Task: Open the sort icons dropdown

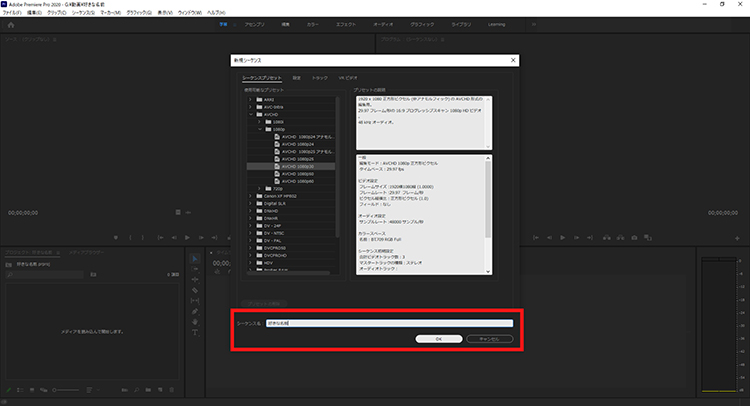Action: click(x=91, y=390)
